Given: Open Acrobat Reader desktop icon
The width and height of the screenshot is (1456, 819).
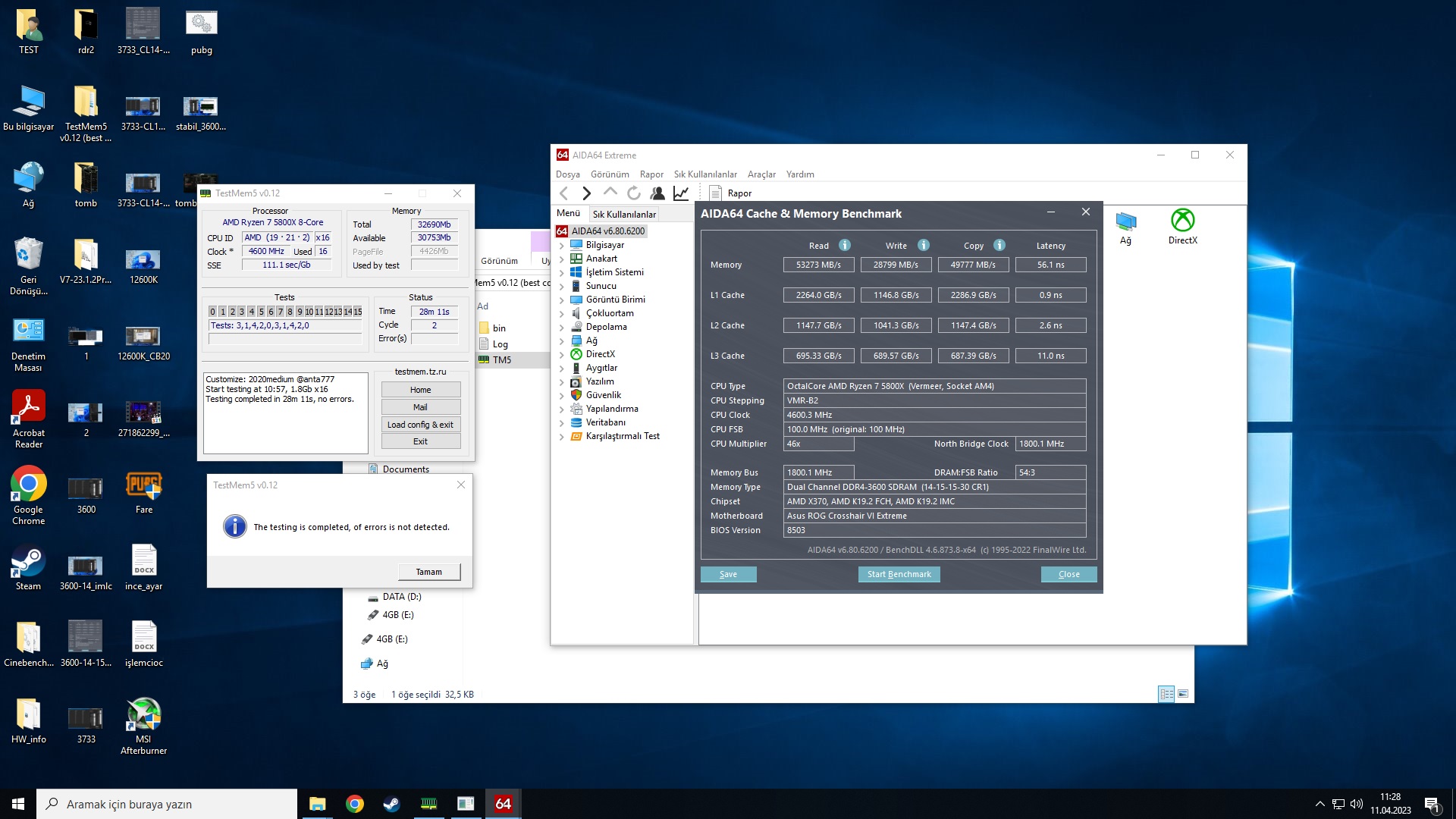Looking at the screenshot, I should pos(29,419).
